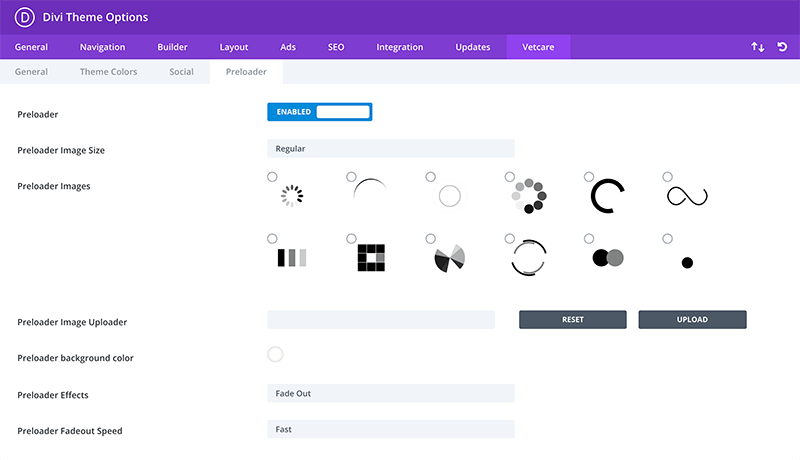
Task: Pick the Preloader background color swatch
Action: tap(275, 354)
